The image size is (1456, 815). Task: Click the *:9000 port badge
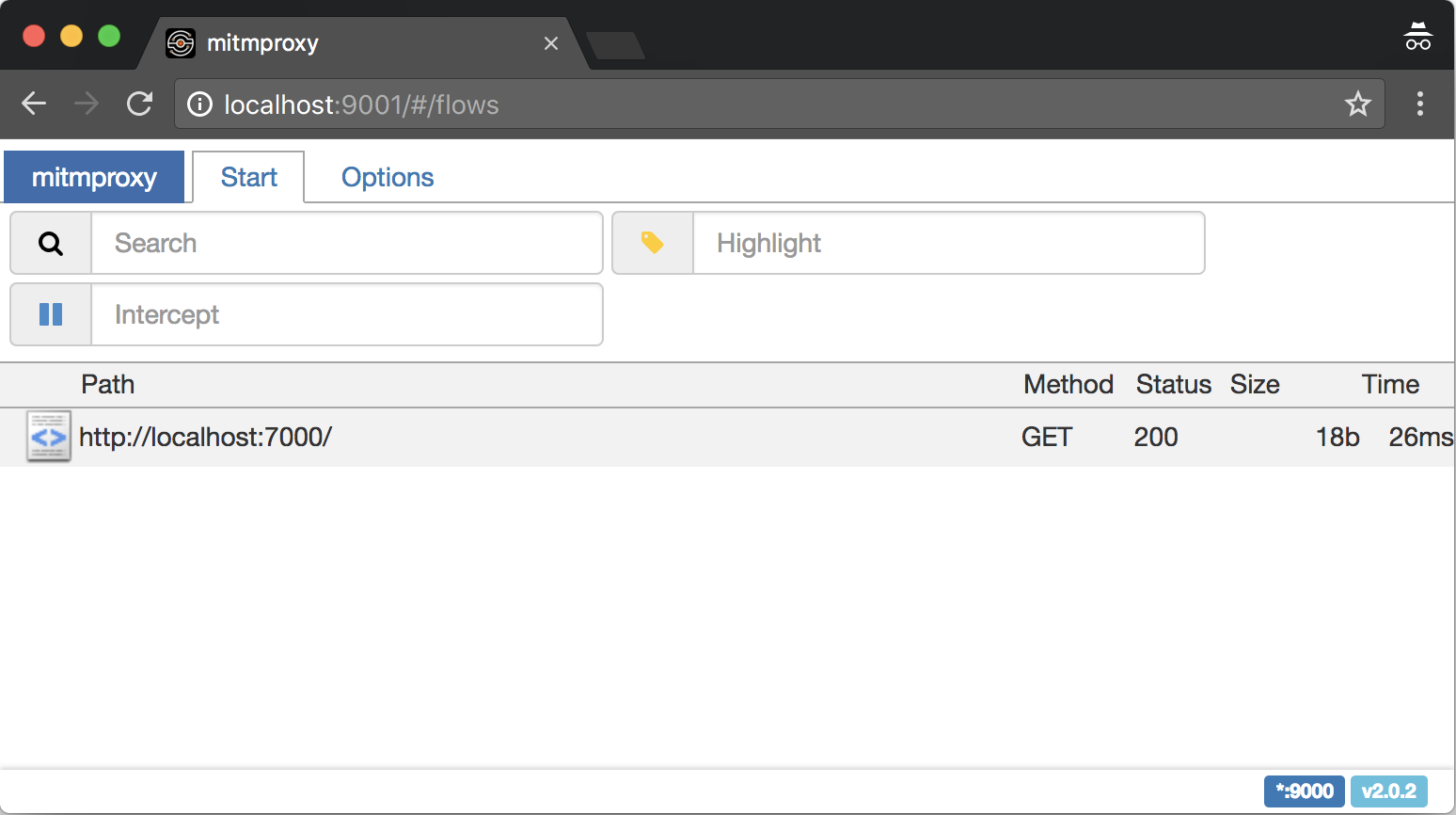point(1305,791)
